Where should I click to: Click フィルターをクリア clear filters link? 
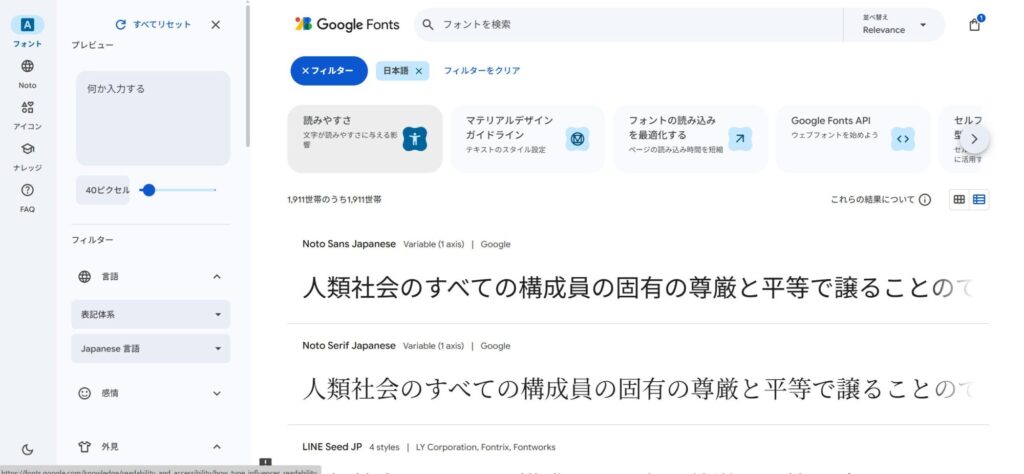coord(482,71)
